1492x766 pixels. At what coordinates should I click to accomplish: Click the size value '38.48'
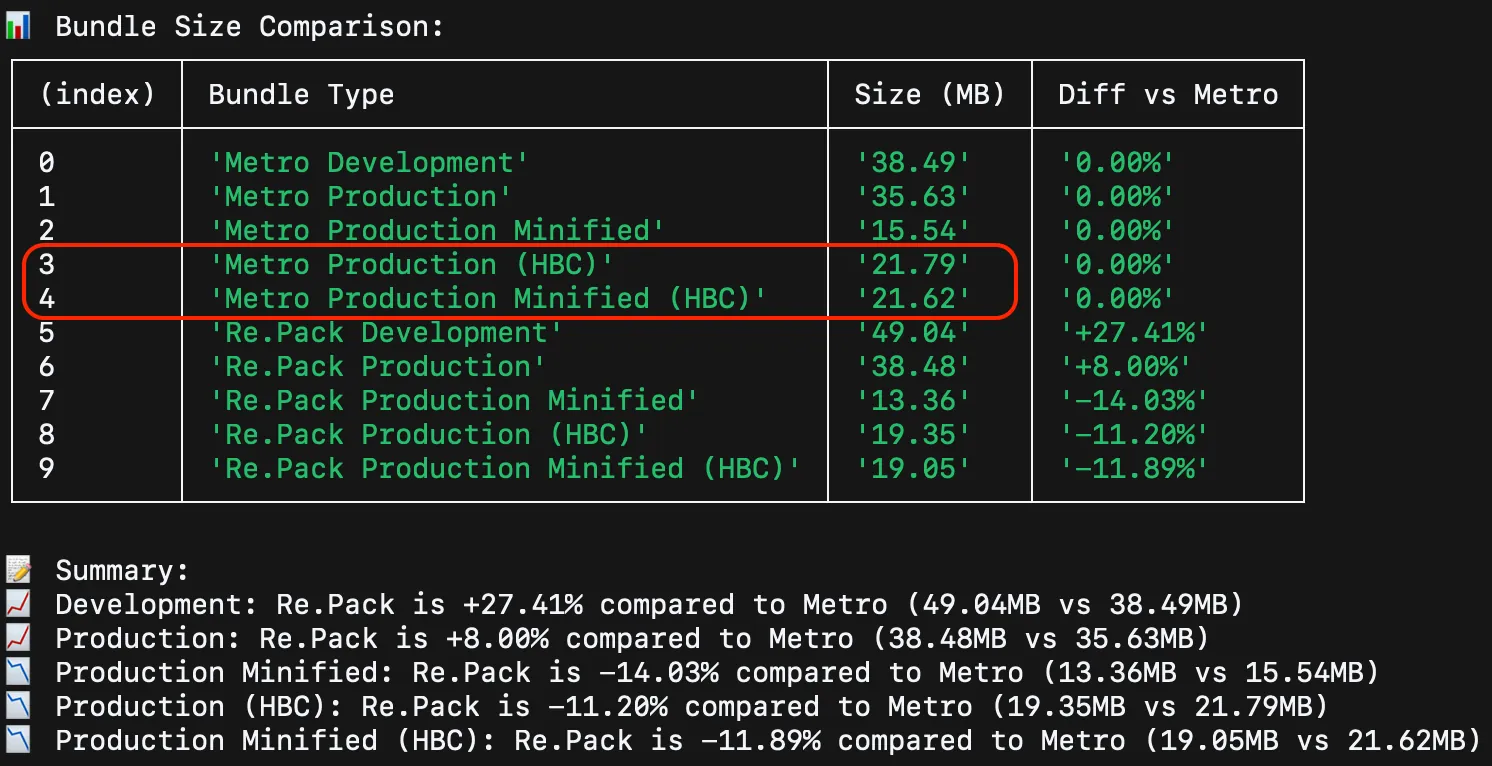[x=913, y=366]
